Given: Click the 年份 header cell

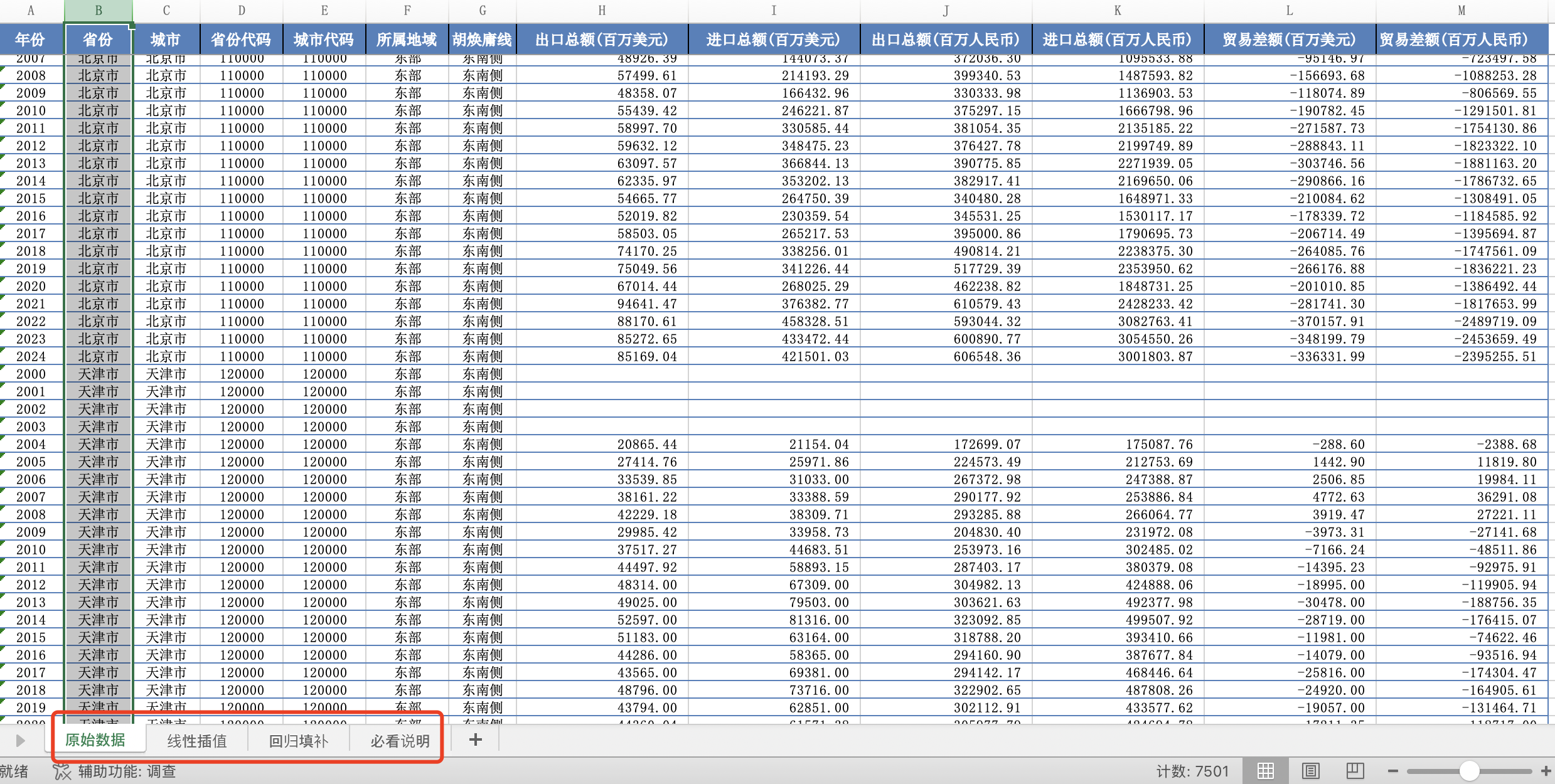Looking at the screenshot, I should pos(30,40).
